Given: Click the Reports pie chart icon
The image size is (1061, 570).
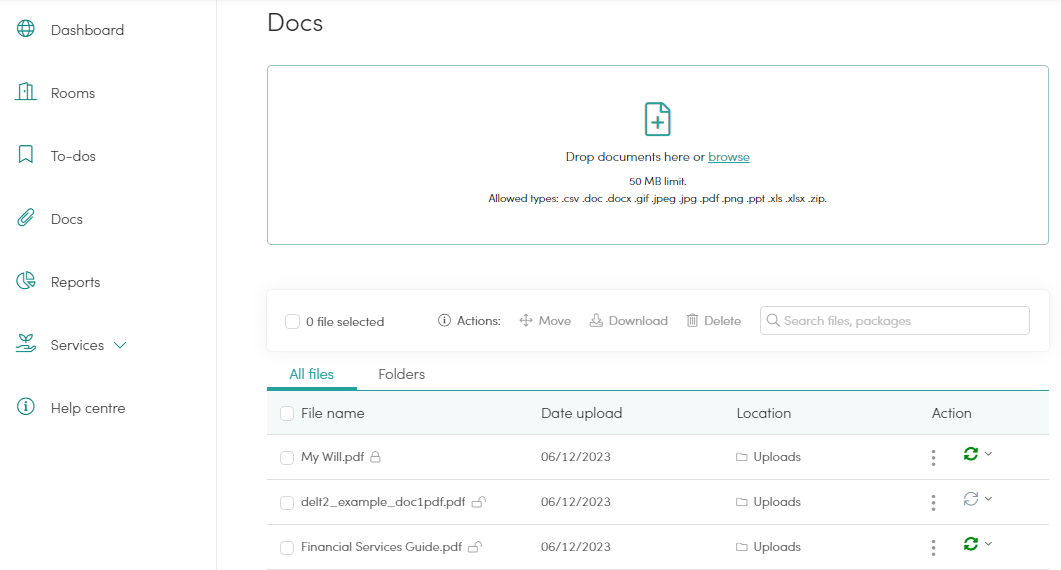Looking at the screenshot, I should click(x=26, y=281).
